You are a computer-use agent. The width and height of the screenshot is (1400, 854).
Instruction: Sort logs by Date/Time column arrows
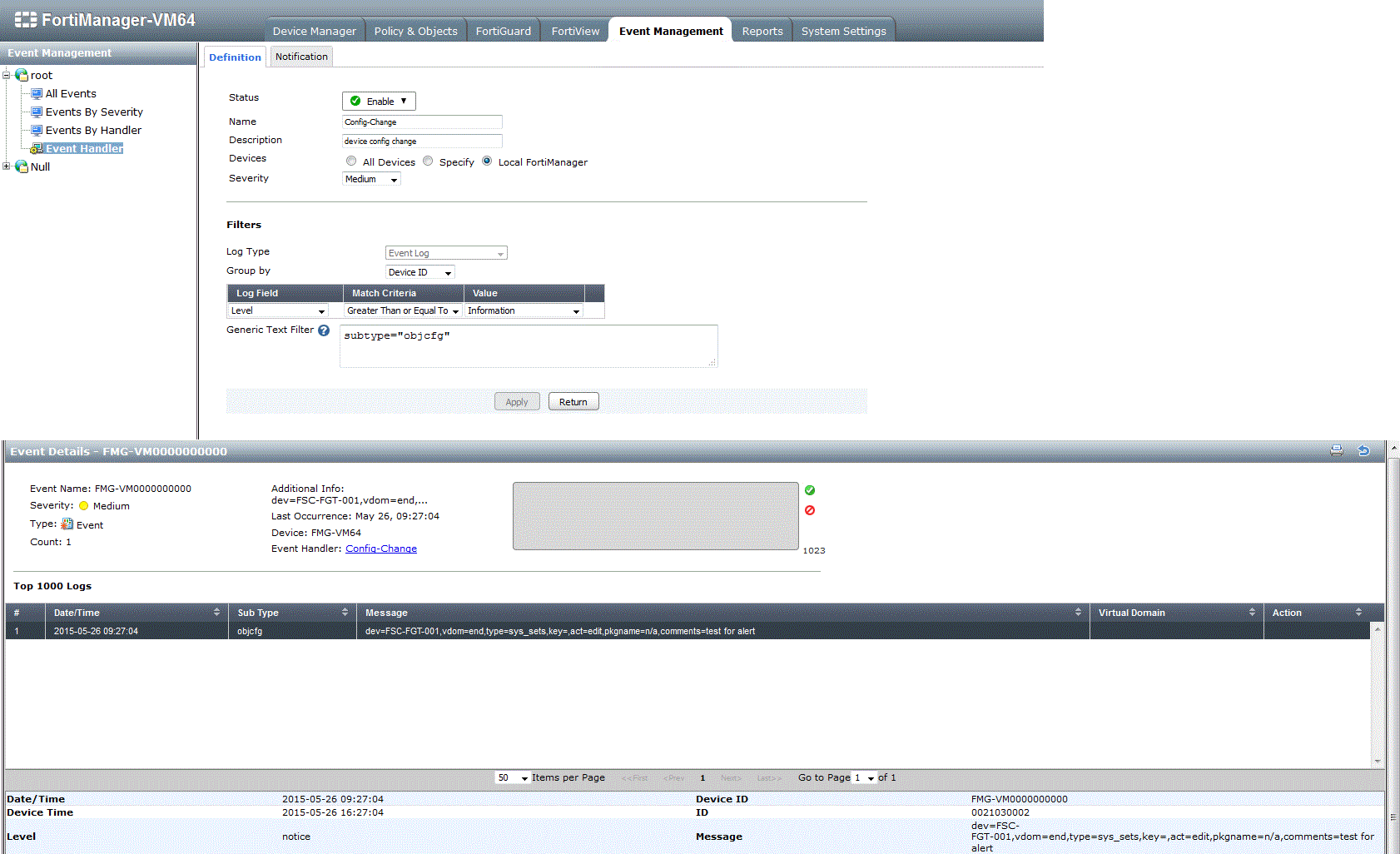coord(216,612)
